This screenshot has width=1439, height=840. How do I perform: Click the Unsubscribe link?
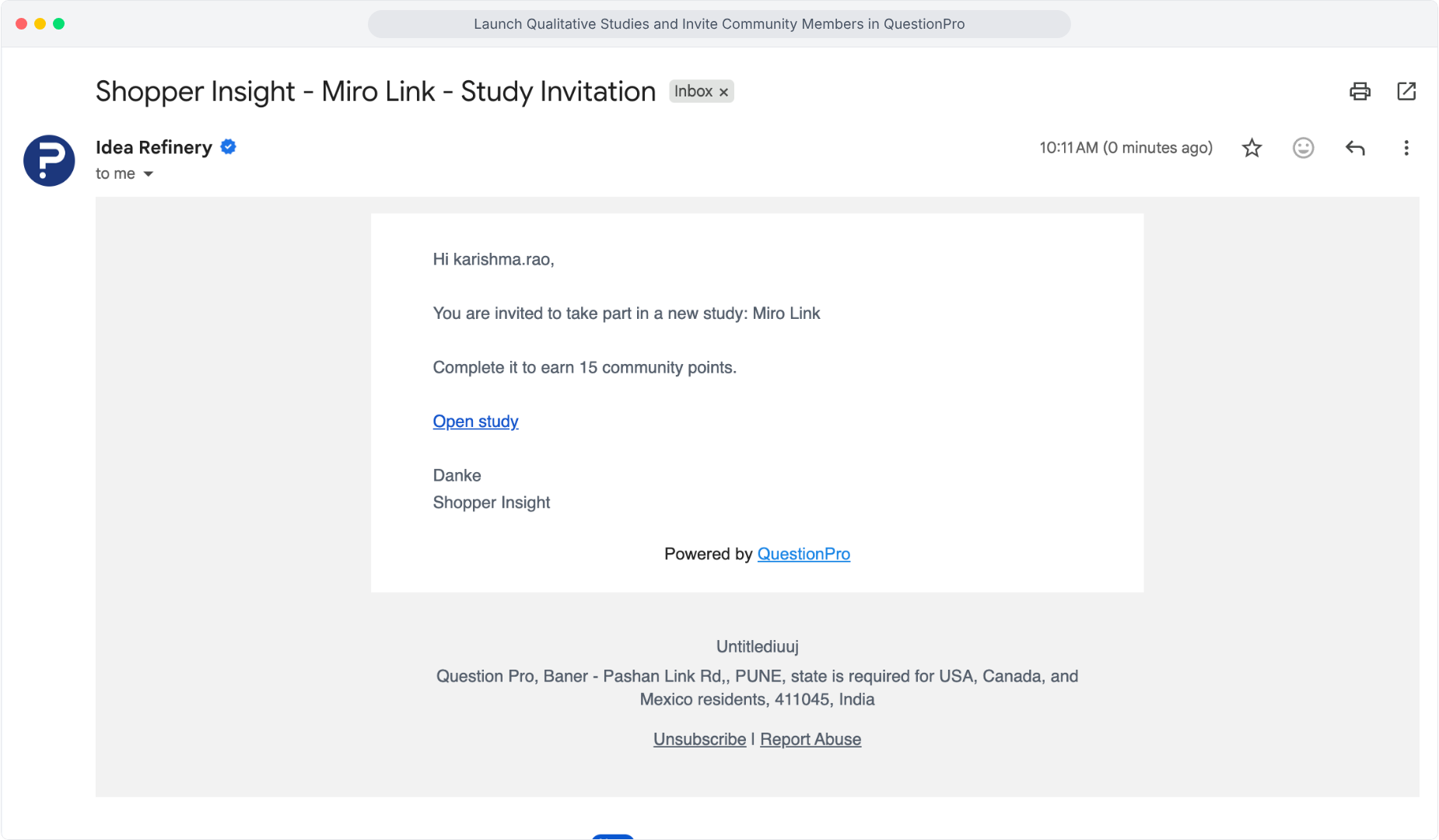point(699,740)
